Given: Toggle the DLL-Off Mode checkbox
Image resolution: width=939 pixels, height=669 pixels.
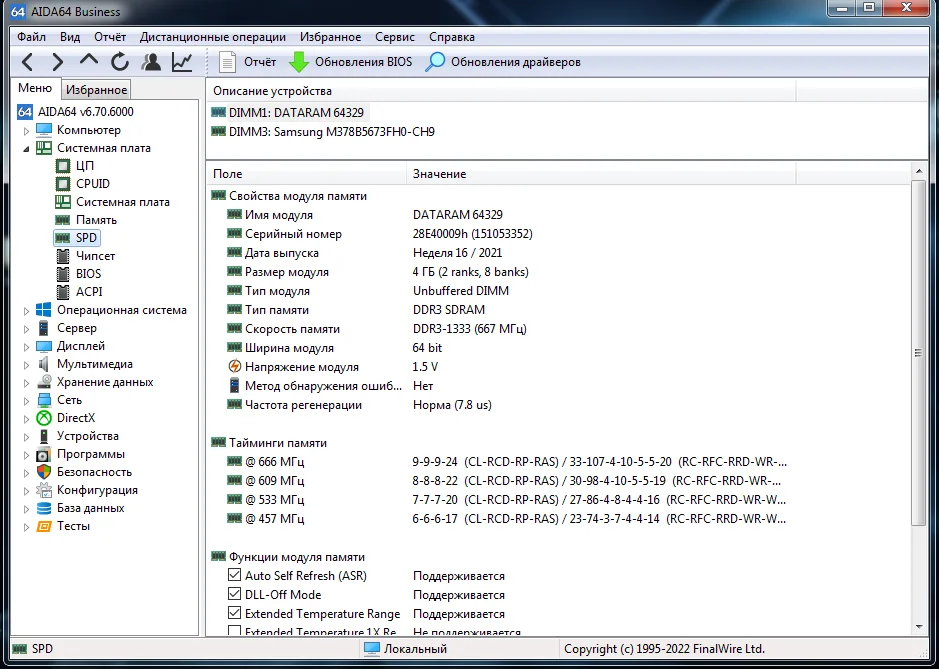Looking at the screenshot, I should point(235,594).
